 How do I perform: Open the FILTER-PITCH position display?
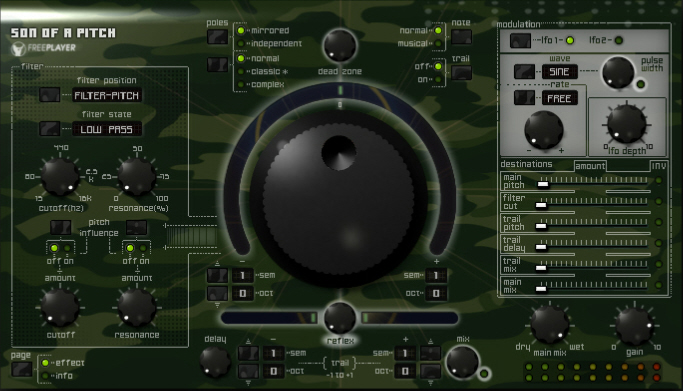(x=107, y=95)
